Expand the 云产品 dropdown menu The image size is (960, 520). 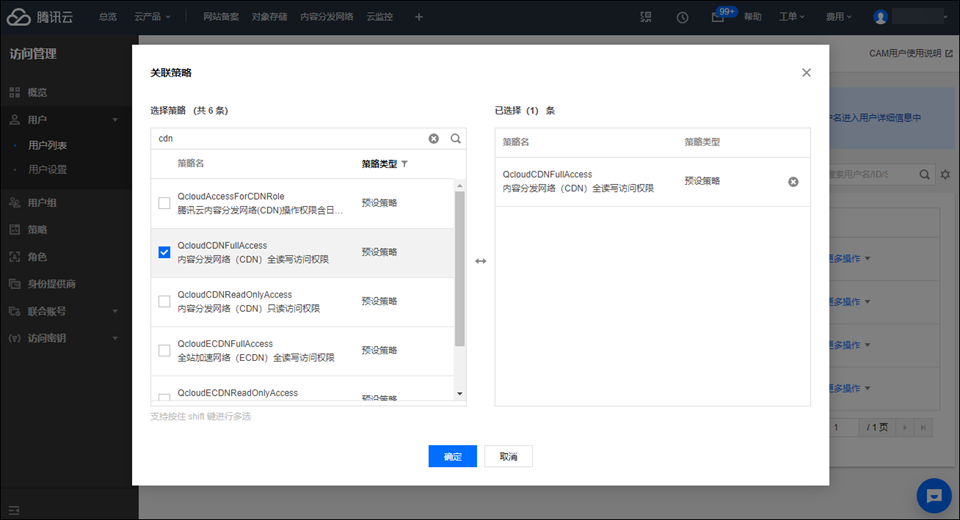[x=152, y=17]
